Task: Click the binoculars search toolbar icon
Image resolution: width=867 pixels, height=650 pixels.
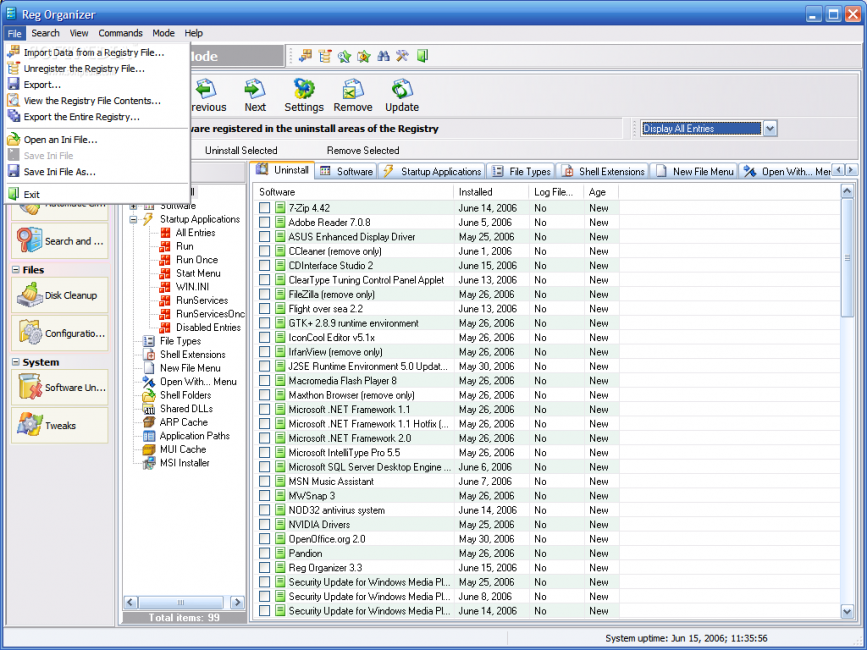Action: (x=383, y=56)
